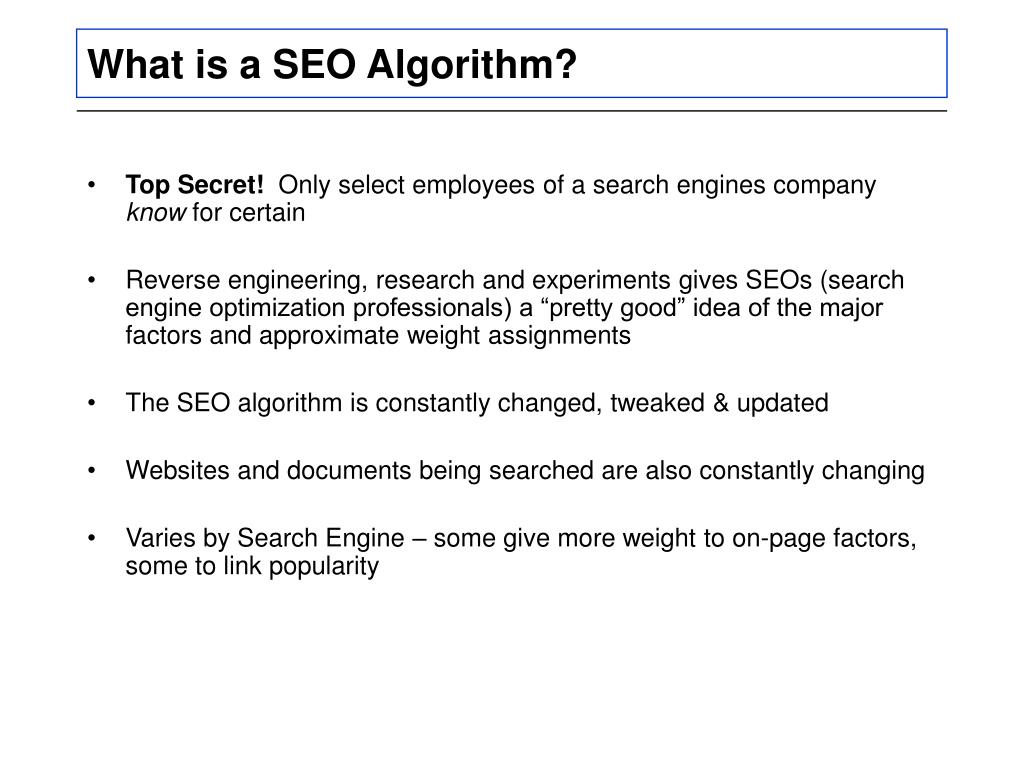Click the blue title box border
1024x768 pixels.
511,29
